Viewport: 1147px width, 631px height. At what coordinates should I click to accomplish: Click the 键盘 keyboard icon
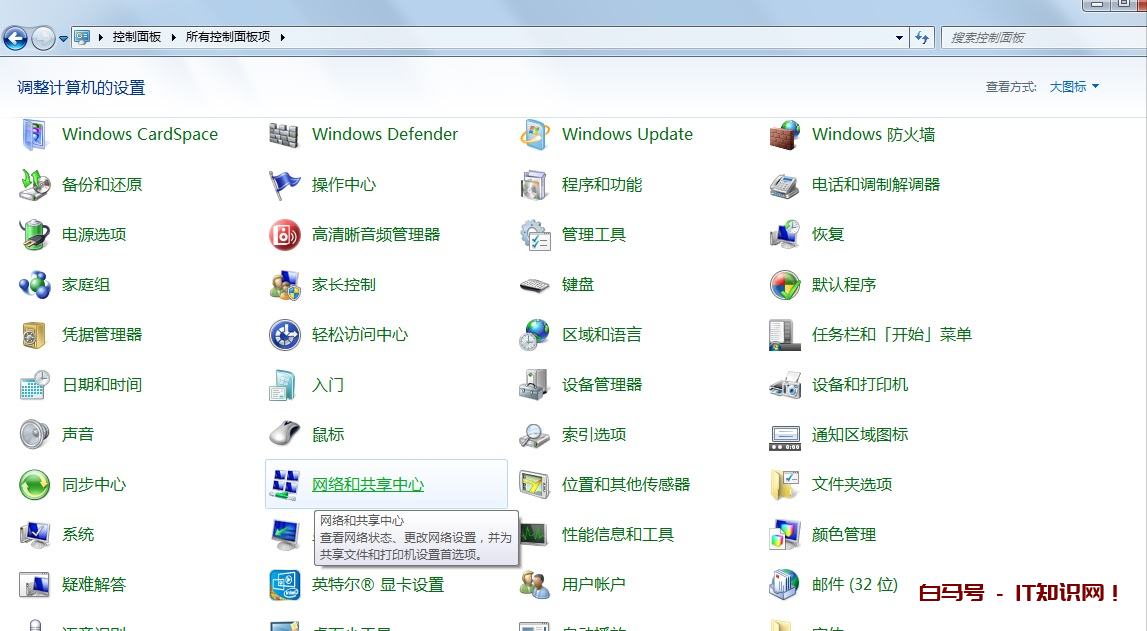pyautogui.click(x=535, y=285)
